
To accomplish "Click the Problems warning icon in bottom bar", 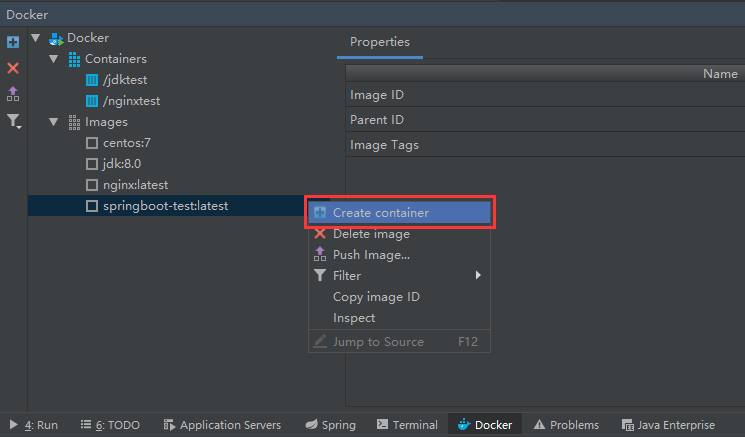I will click(539, 424).
